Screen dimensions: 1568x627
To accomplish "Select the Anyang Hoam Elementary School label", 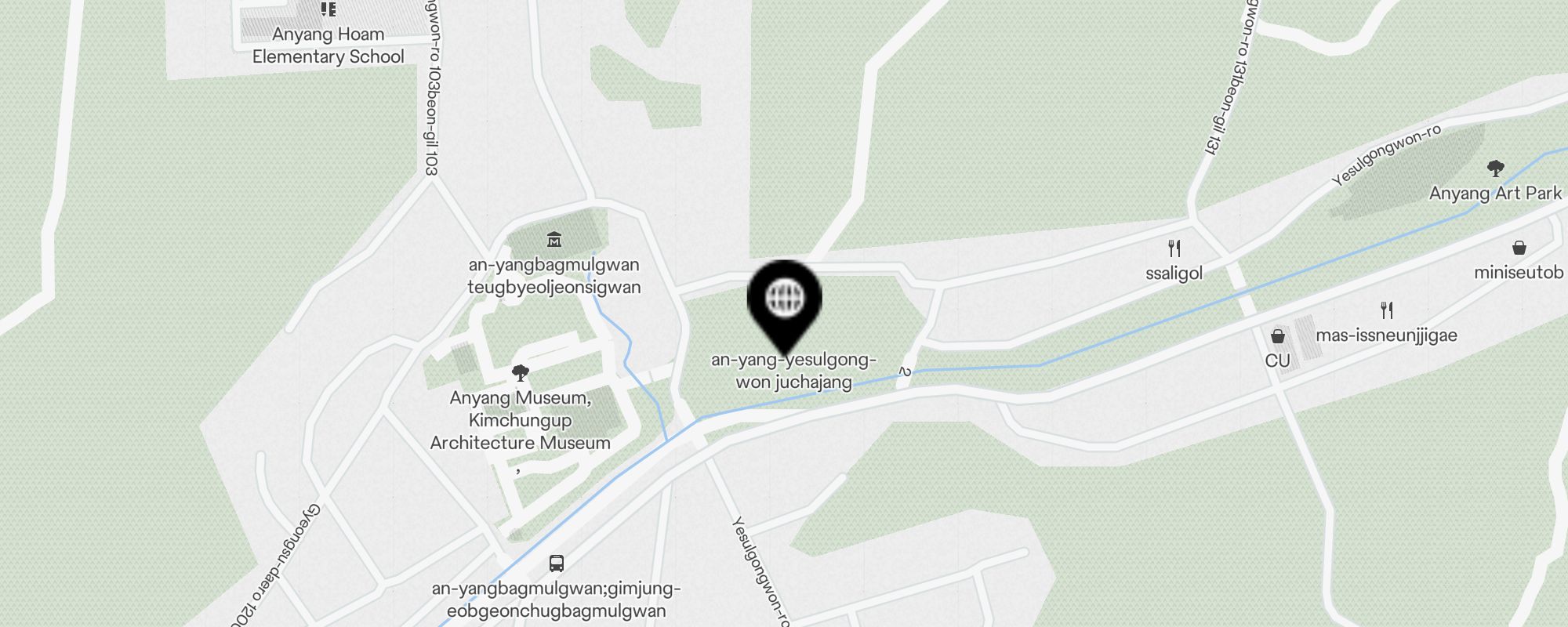I will 328,45.
